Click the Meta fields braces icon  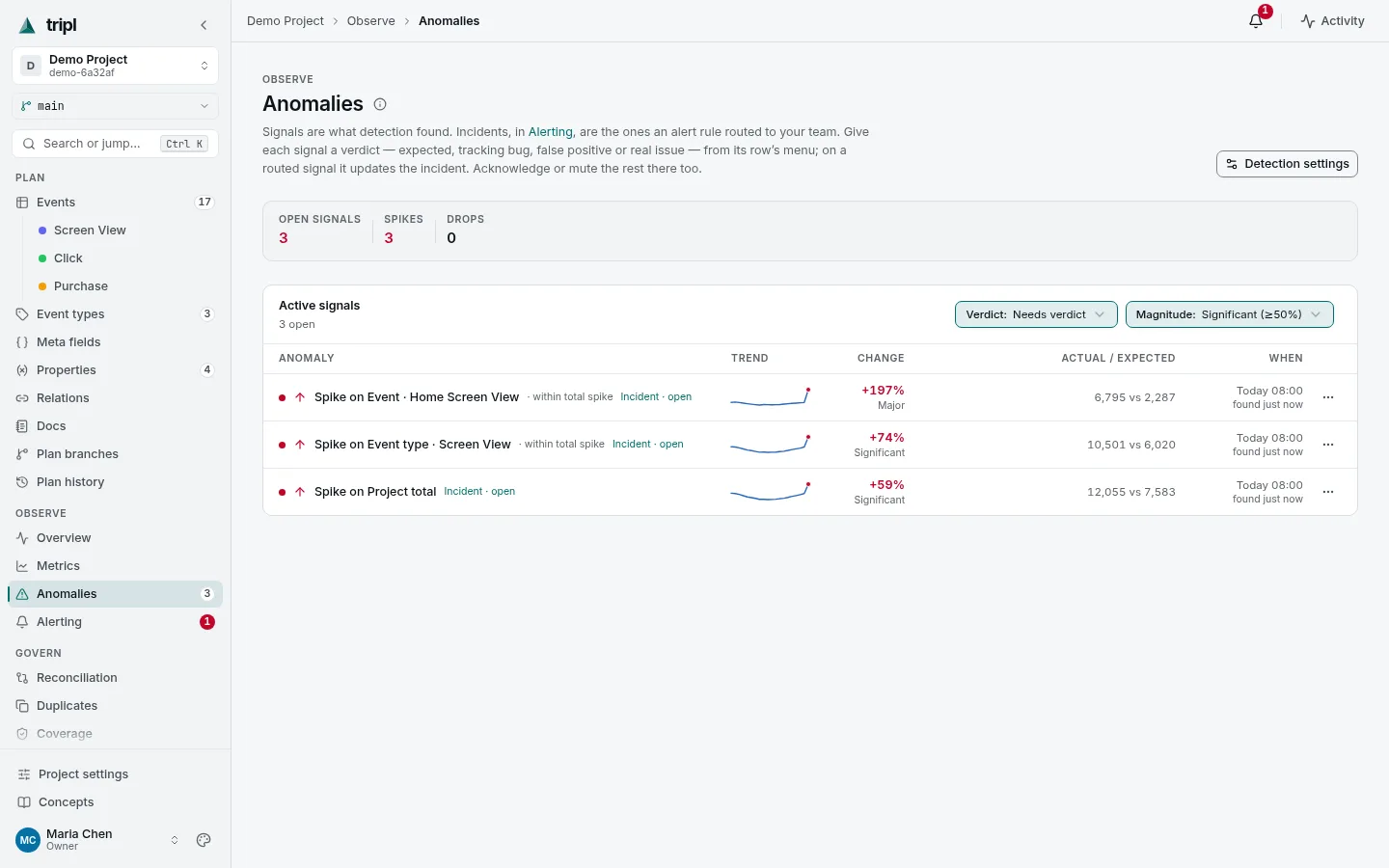(22, 342)
